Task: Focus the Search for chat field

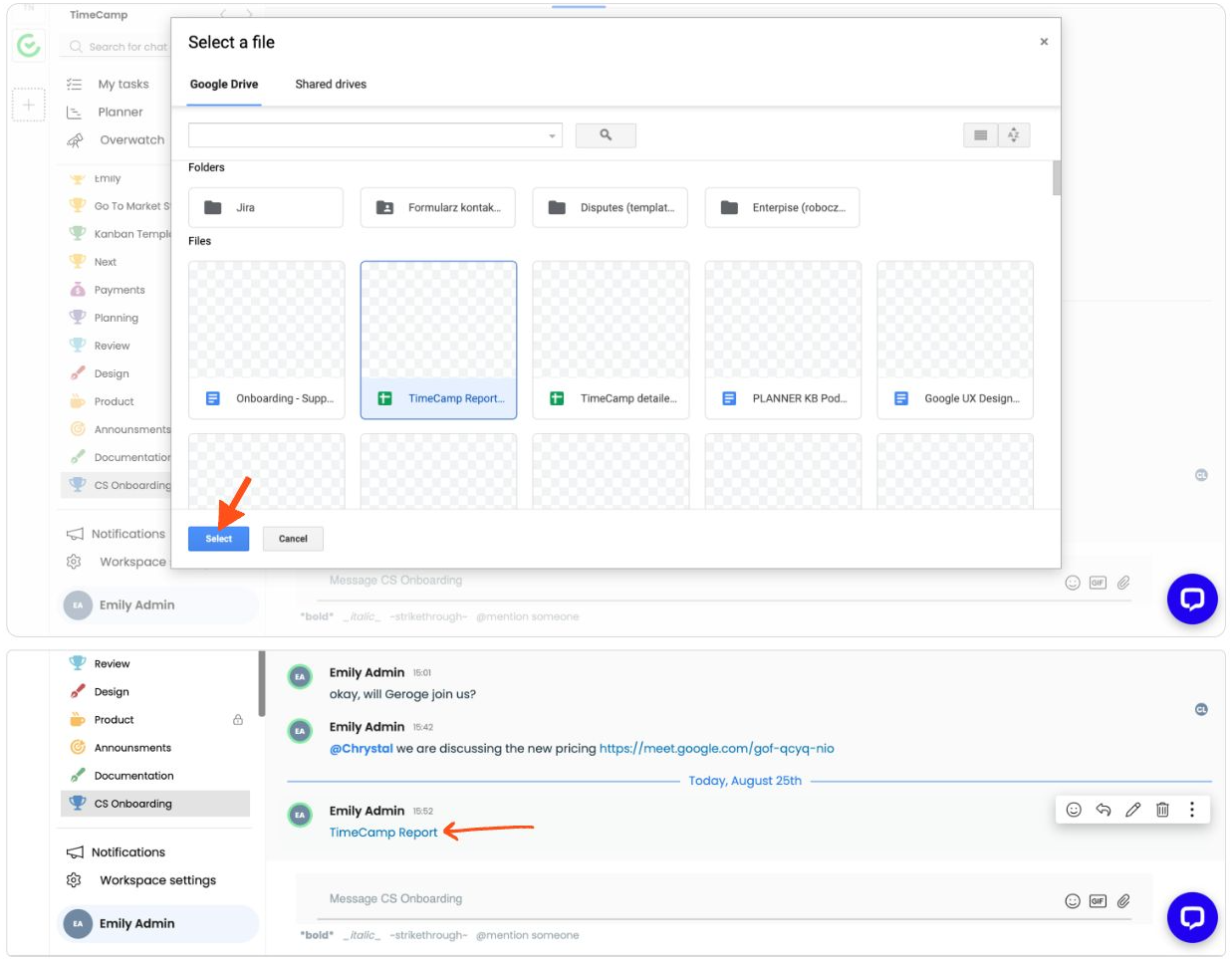Action: (119, 47)
